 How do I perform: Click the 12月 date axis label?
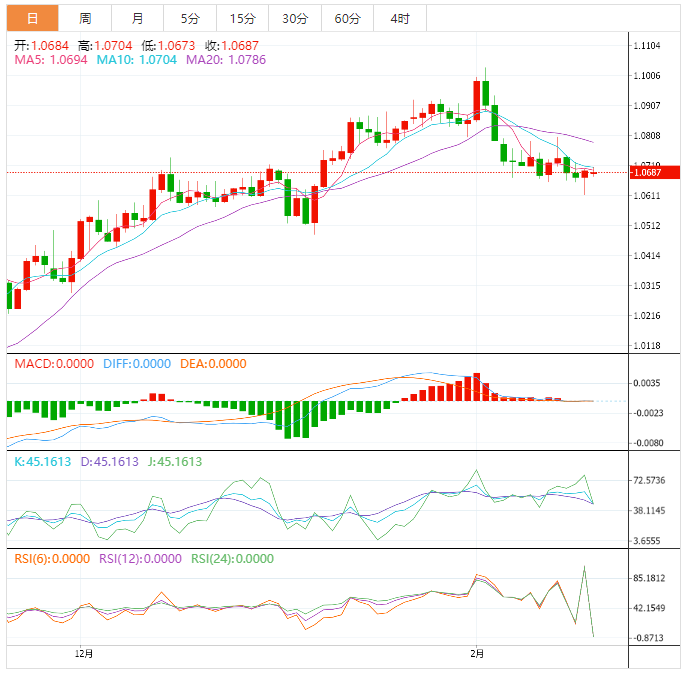(85, 655)
